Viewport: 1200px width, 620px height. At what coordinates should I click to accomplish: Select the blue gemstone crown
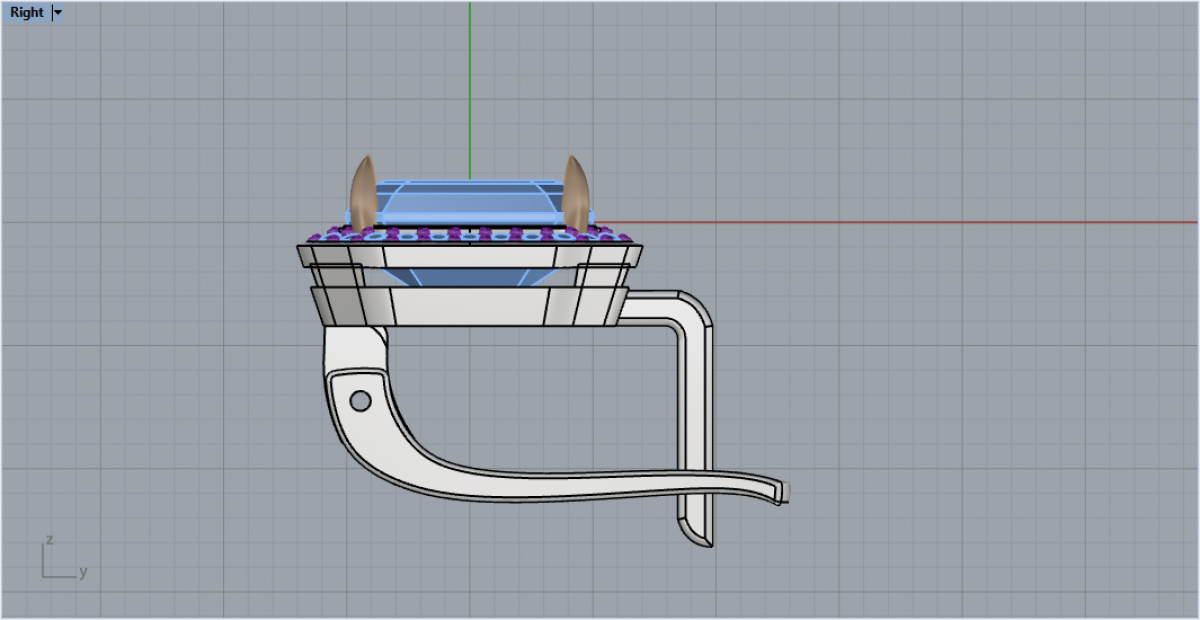[x=469, y=198]
